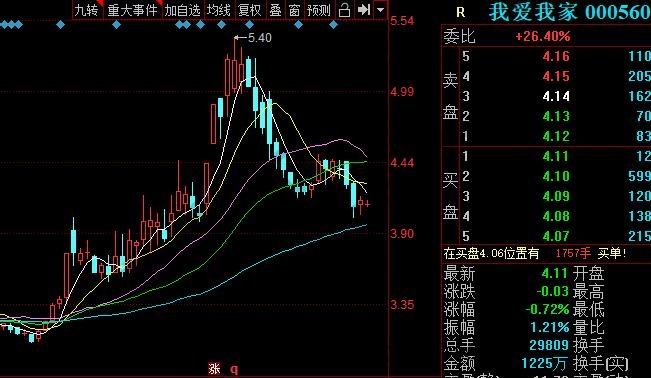The width and height of the screenshot is (651, 378).
Task: Click the red q marker at chart bottom
Action: [234, 369]
